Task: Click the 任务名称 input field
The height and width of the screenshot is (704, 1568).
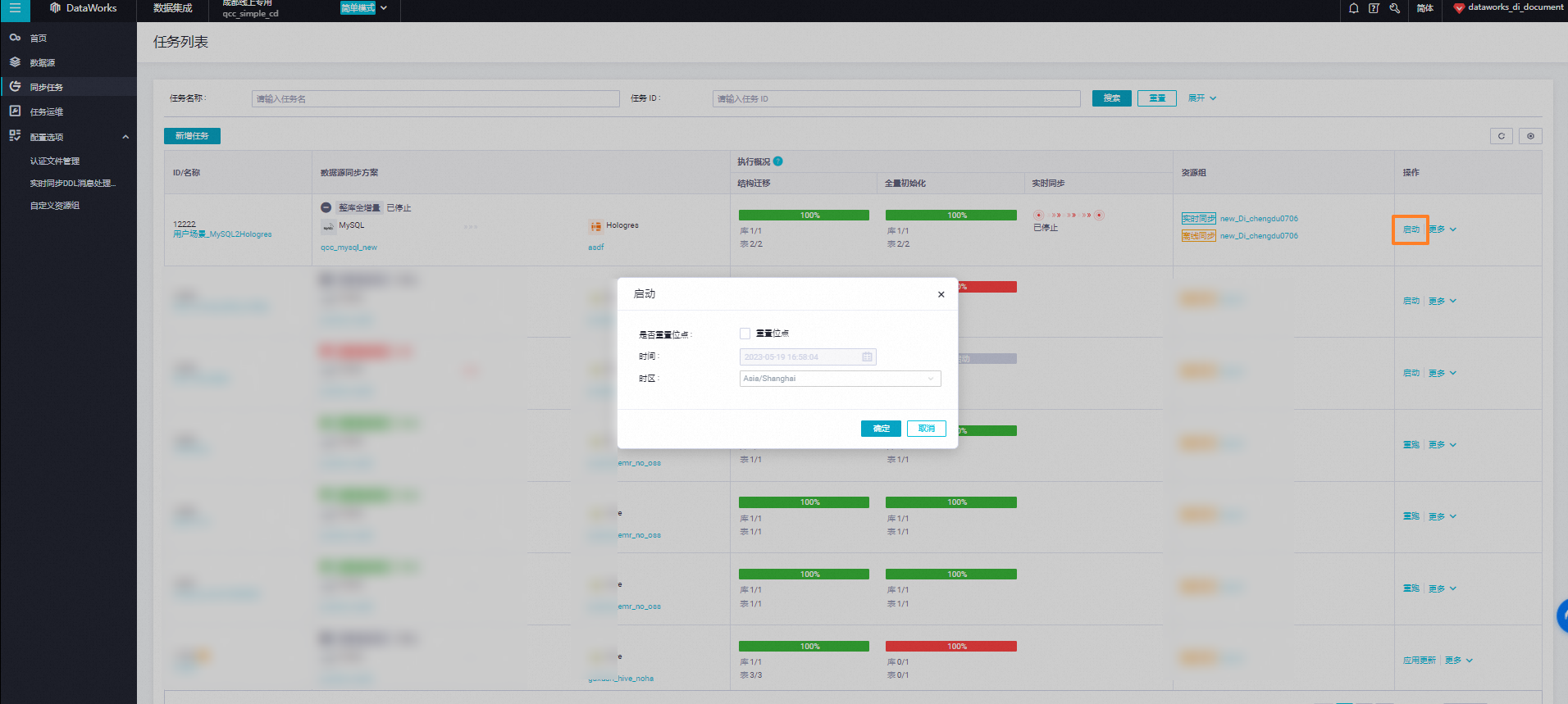Action: pyautogui.click(x=435, y=98)
